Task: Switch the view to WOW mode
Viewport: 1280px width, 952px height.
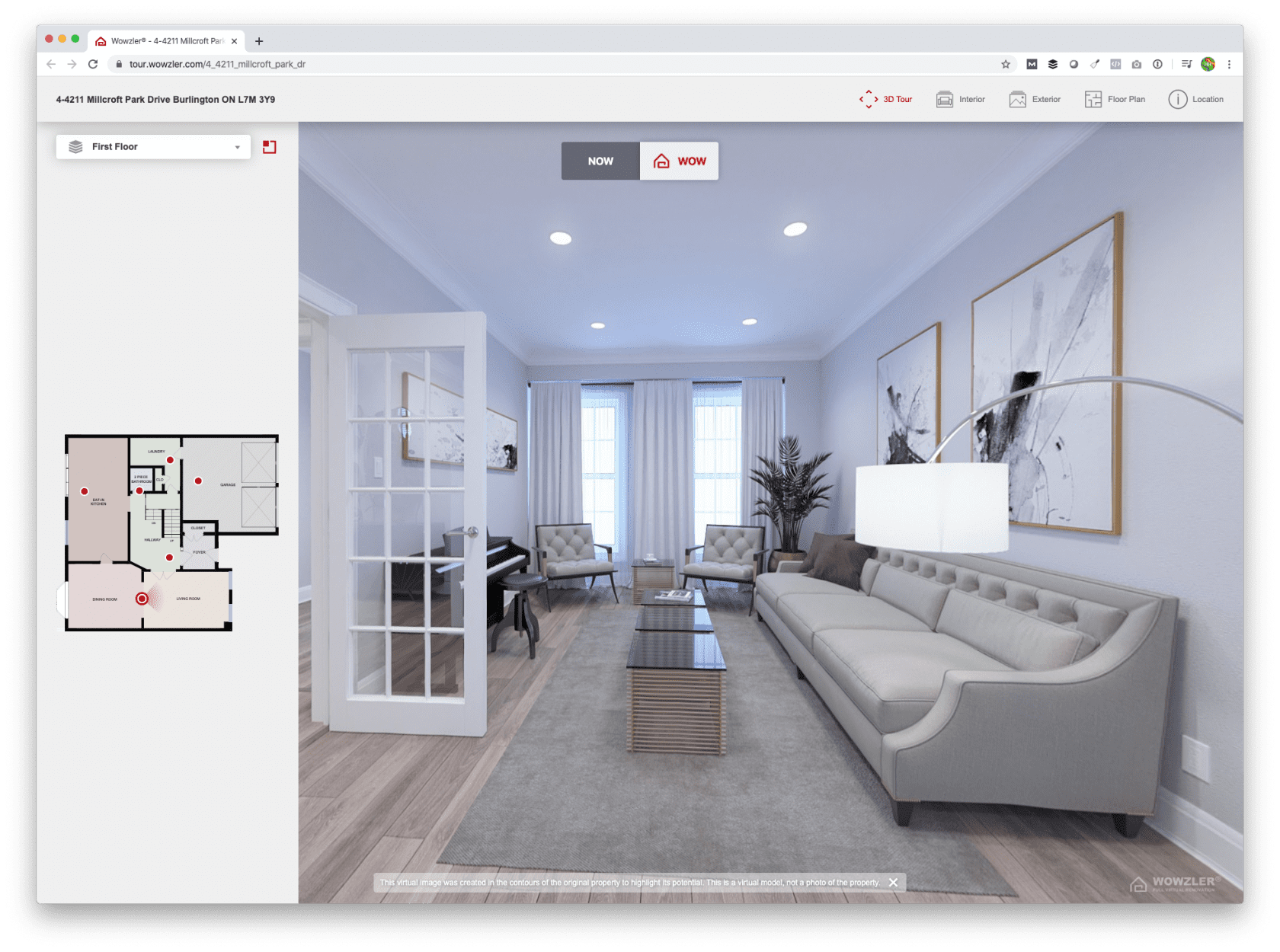Action: click(x=678, y=161)
